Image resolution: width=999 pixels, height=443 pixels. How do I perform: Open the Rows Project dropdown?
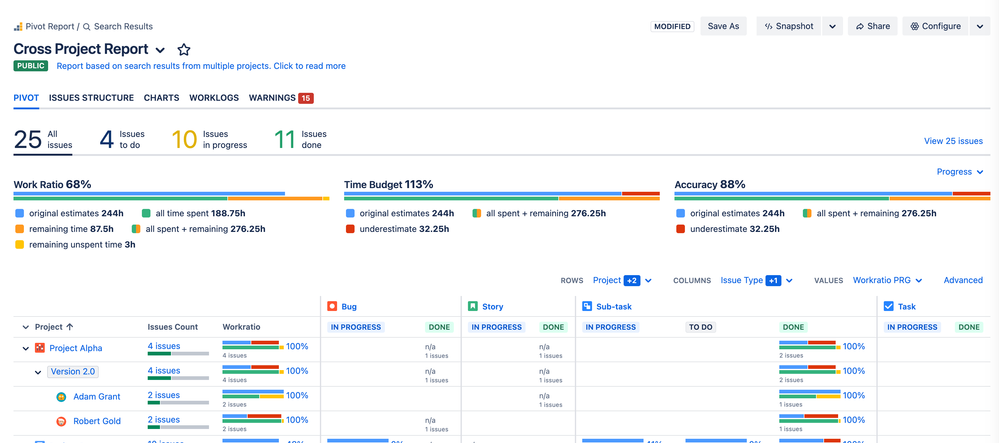(622, 280)
